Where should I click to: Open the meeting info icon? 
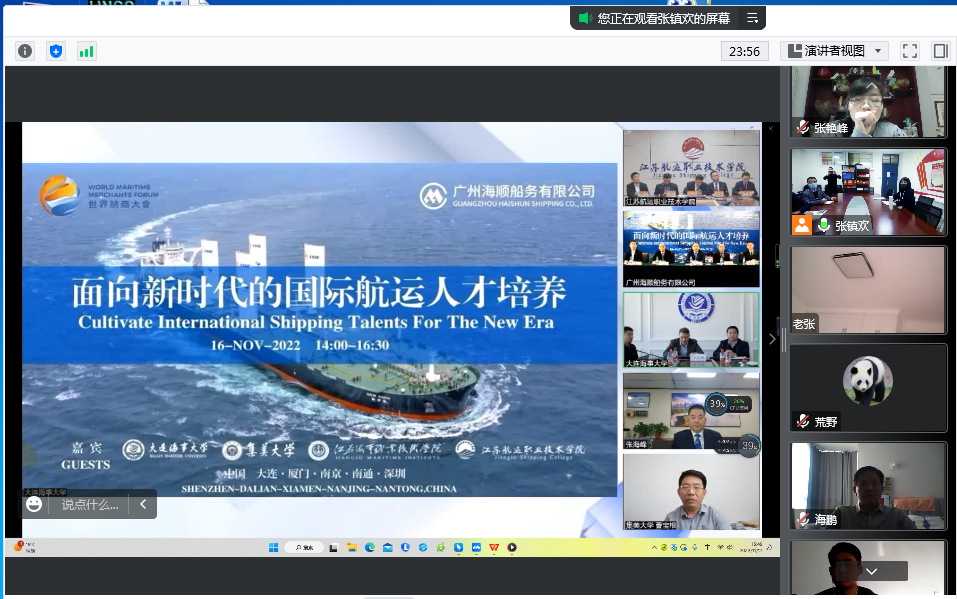25,51
